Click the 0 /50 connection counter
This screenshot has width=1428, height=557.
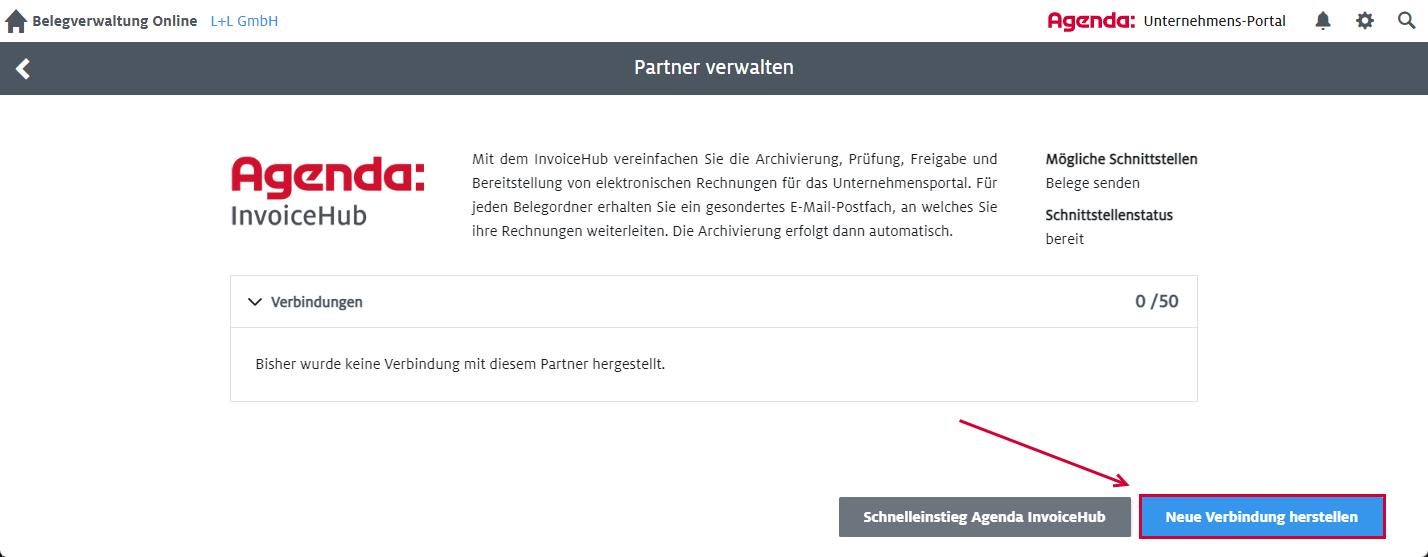pyautogui.click(x=1157, y=302)
